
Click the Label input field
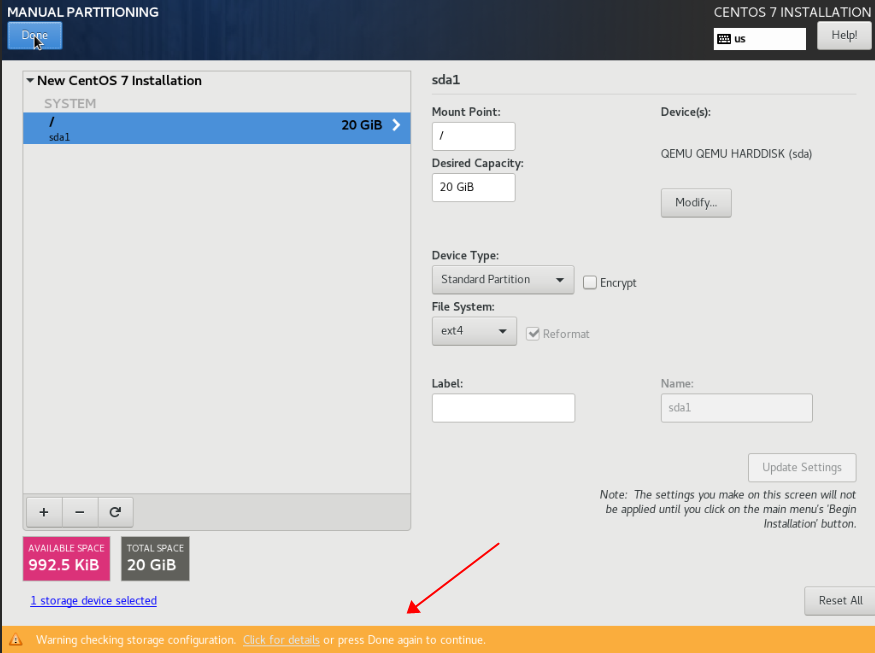point(503,408)
